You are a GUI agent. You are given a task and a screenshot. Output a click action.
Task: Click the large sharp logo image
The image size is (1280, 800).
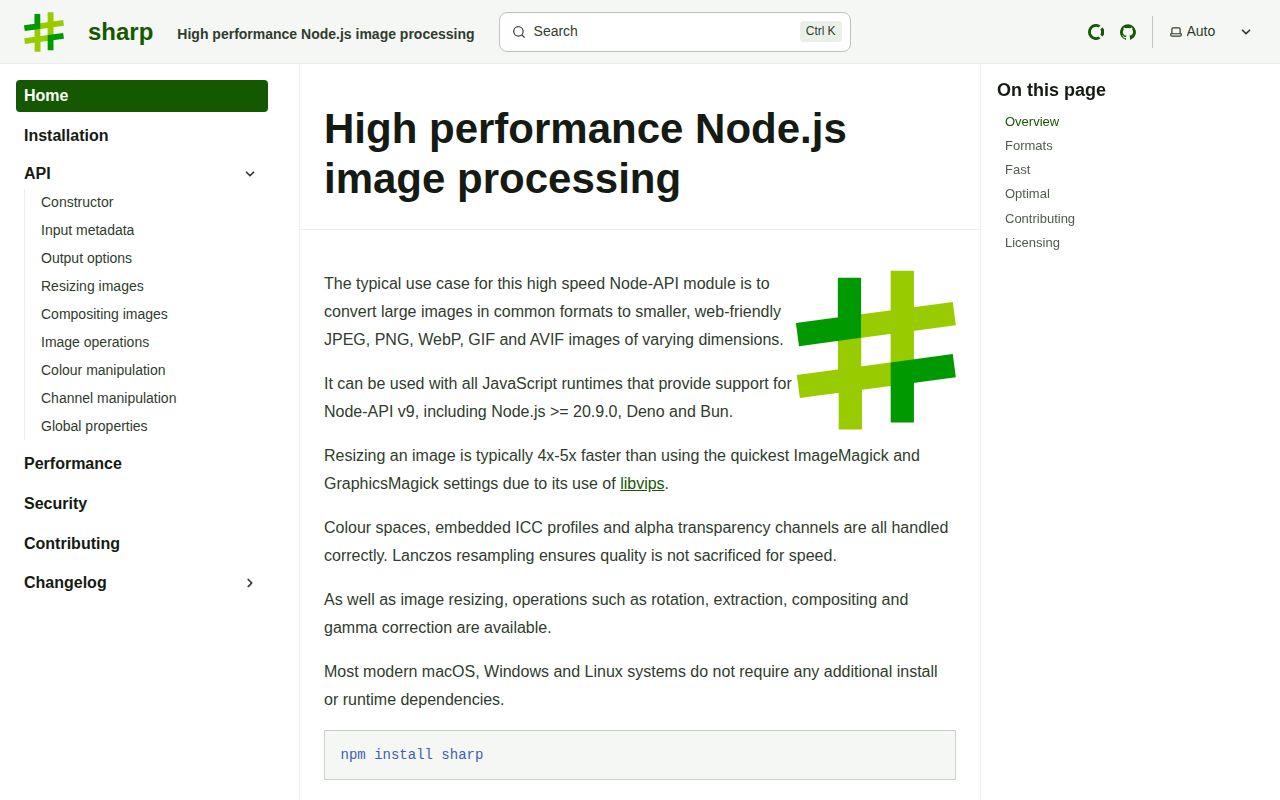(876, 350)
